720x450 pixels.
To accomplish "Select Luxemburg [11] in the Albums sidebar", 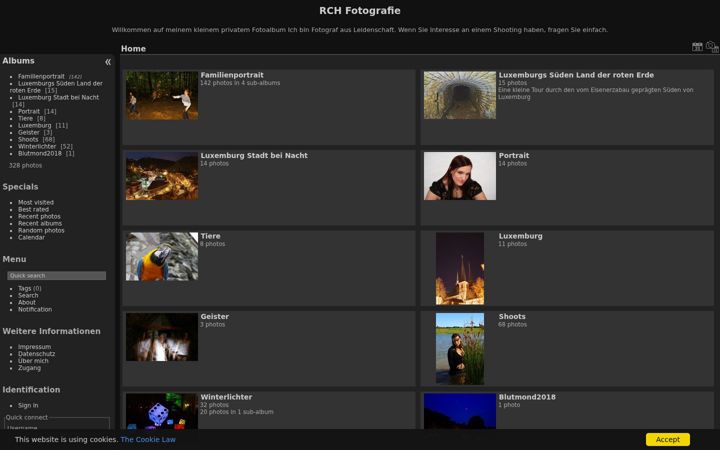I will 34,125.
